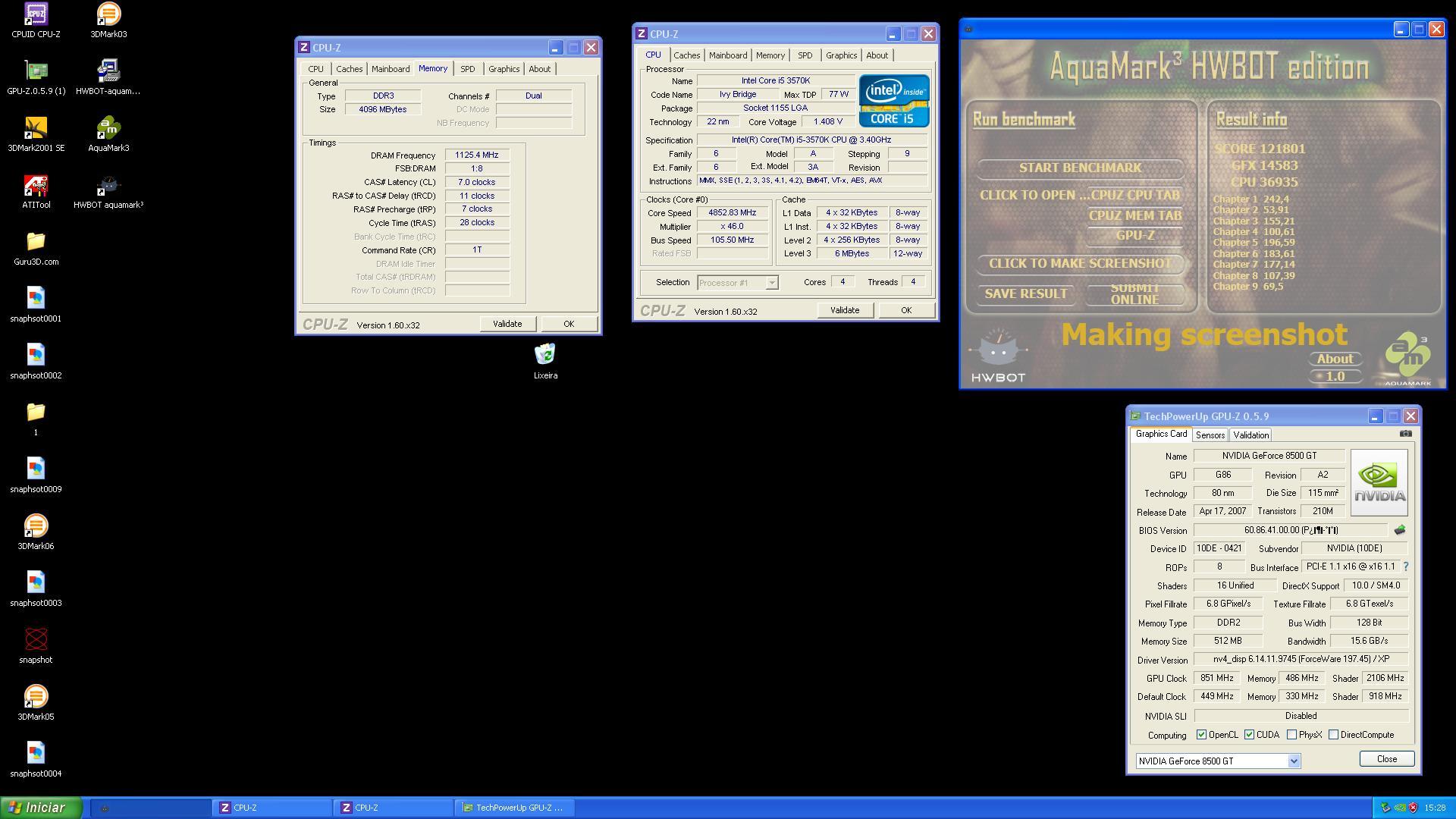Click the Intel Core i5 logo in CPU-Z
This screenshot has height=819, width=1456.
click(x=894, y=100)
